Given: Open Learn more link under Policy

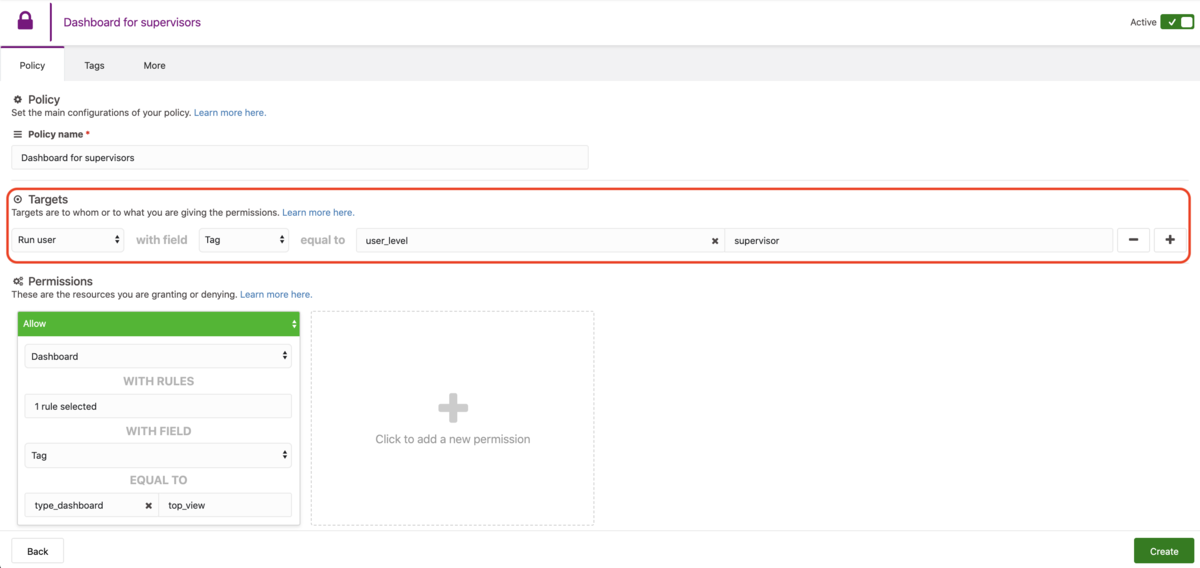Looking at the screenshot, I should [230, 113].
